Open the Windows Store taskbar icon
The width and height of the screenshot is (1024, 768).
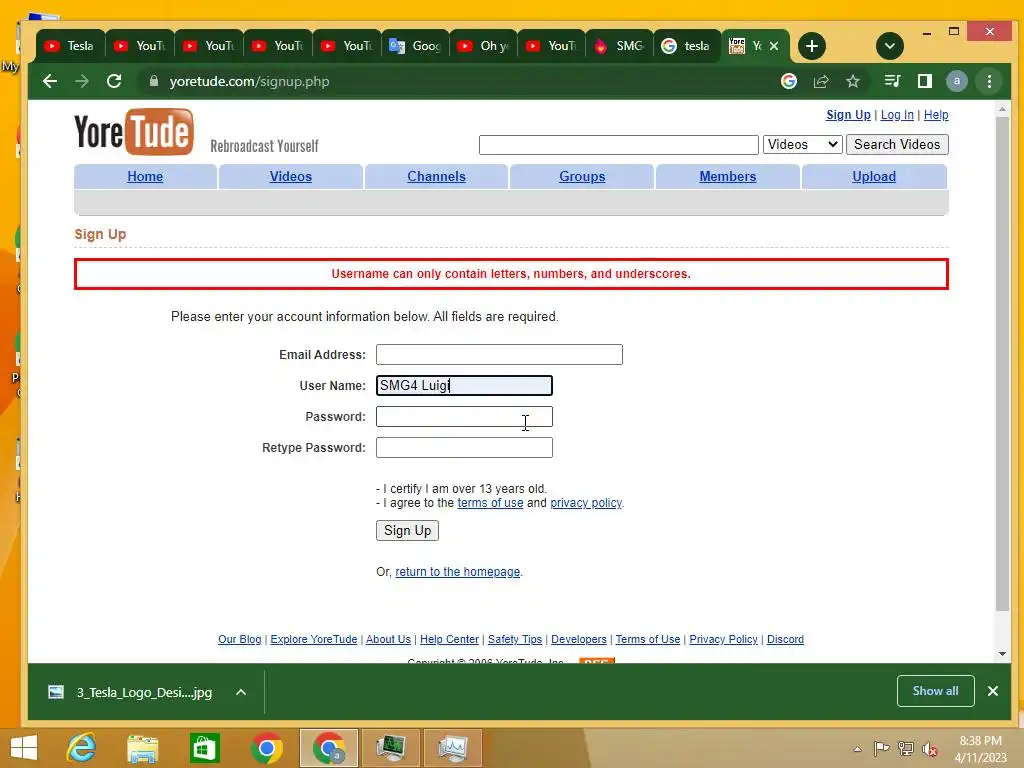pos(204,748)
